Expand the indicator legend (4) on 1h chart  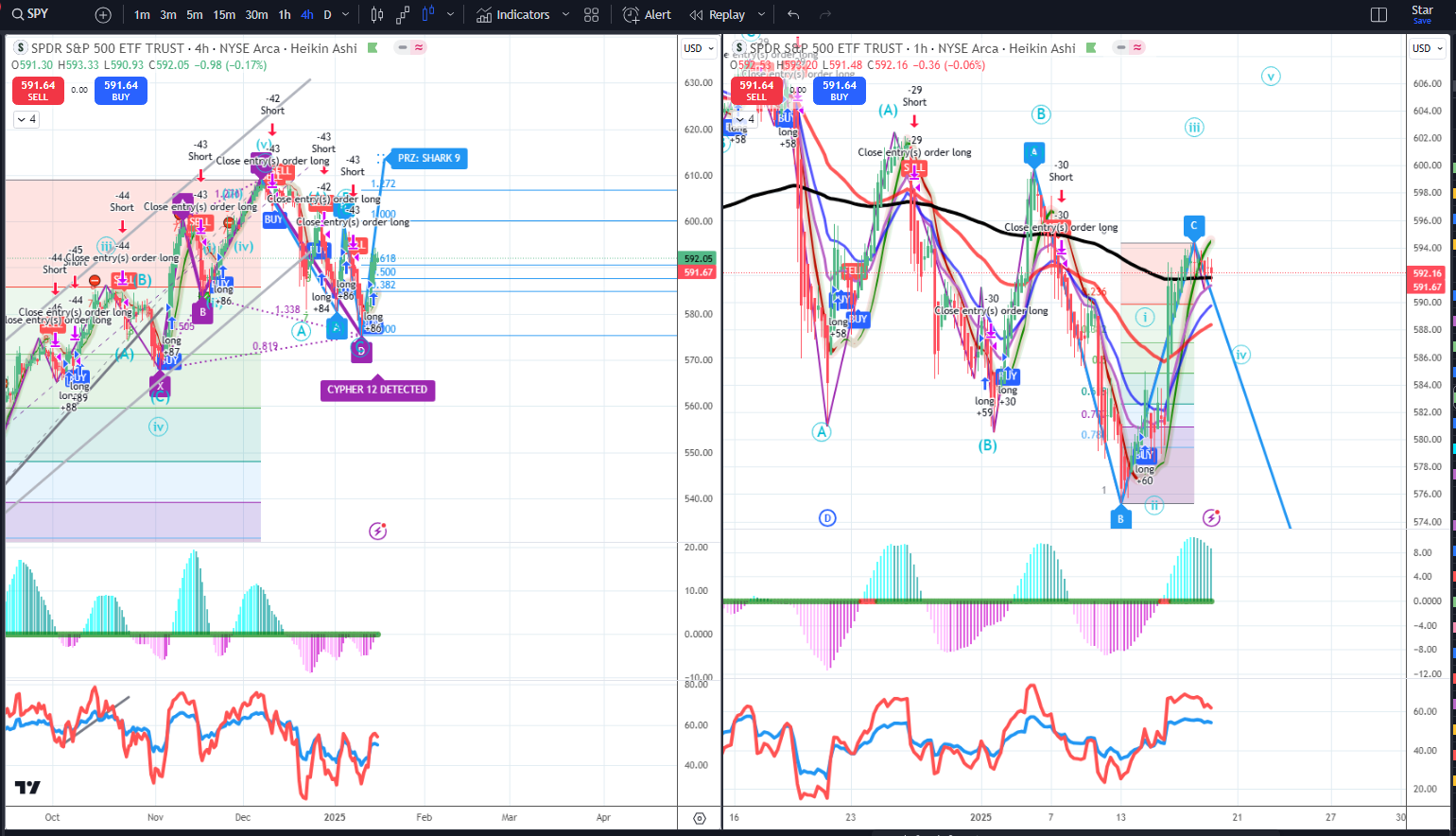pyautogui.click(x=745, y=119)
